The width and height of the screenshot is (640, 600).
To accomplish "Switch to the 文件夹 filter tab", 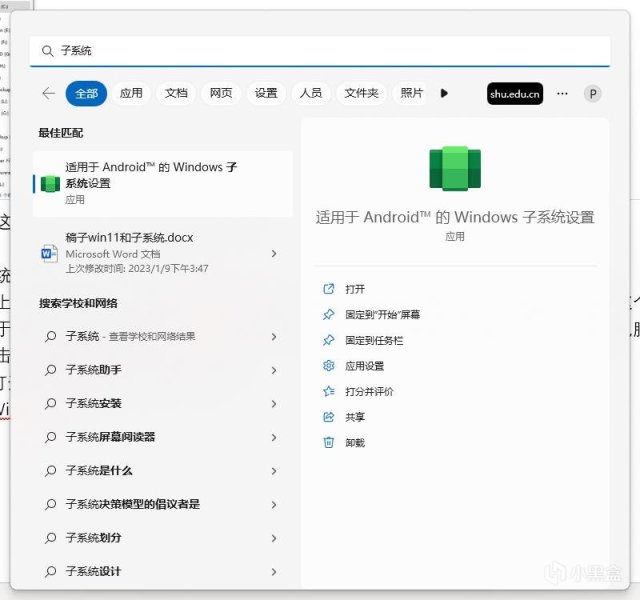I will tap(361, 93).
